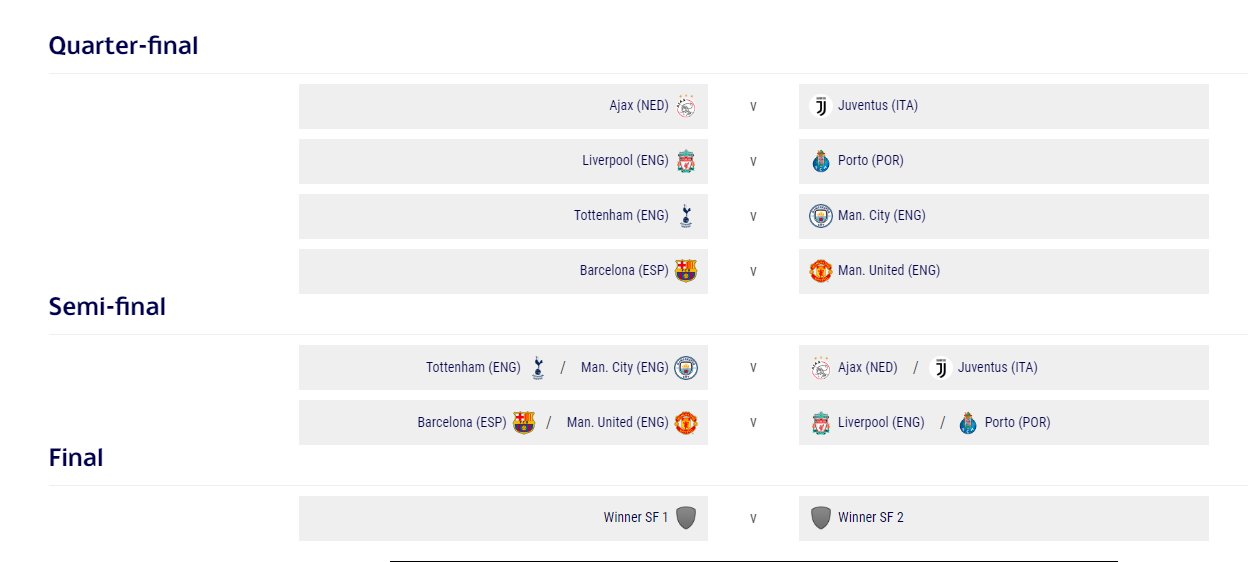The image size is (1248, 562).
Task: Click the Liverpool crest in Semi-final row
Action: coord(821,423)
